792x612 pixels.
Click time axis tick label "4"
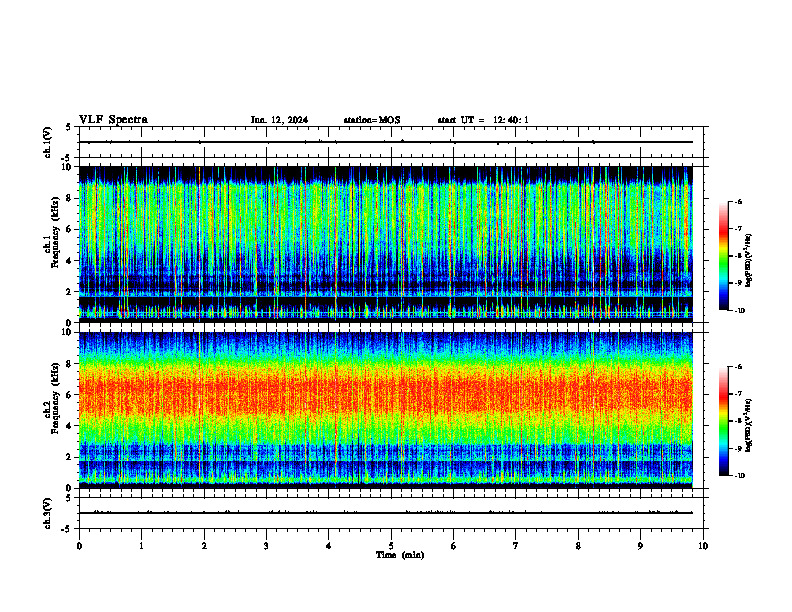click(x=329, y=546)
